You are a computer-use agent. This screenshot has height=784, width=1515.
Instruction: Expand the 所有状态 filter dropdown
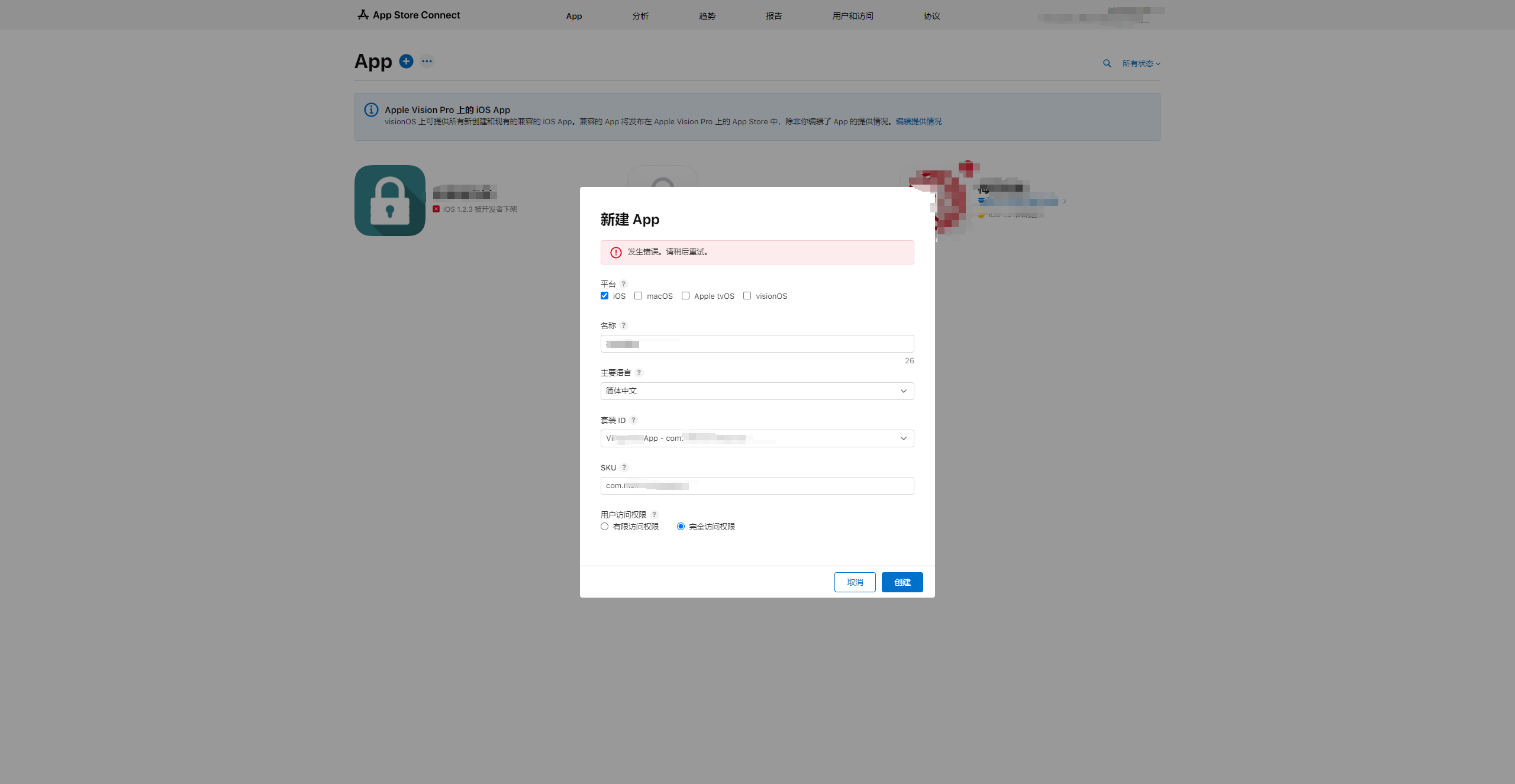[1141, 63]
